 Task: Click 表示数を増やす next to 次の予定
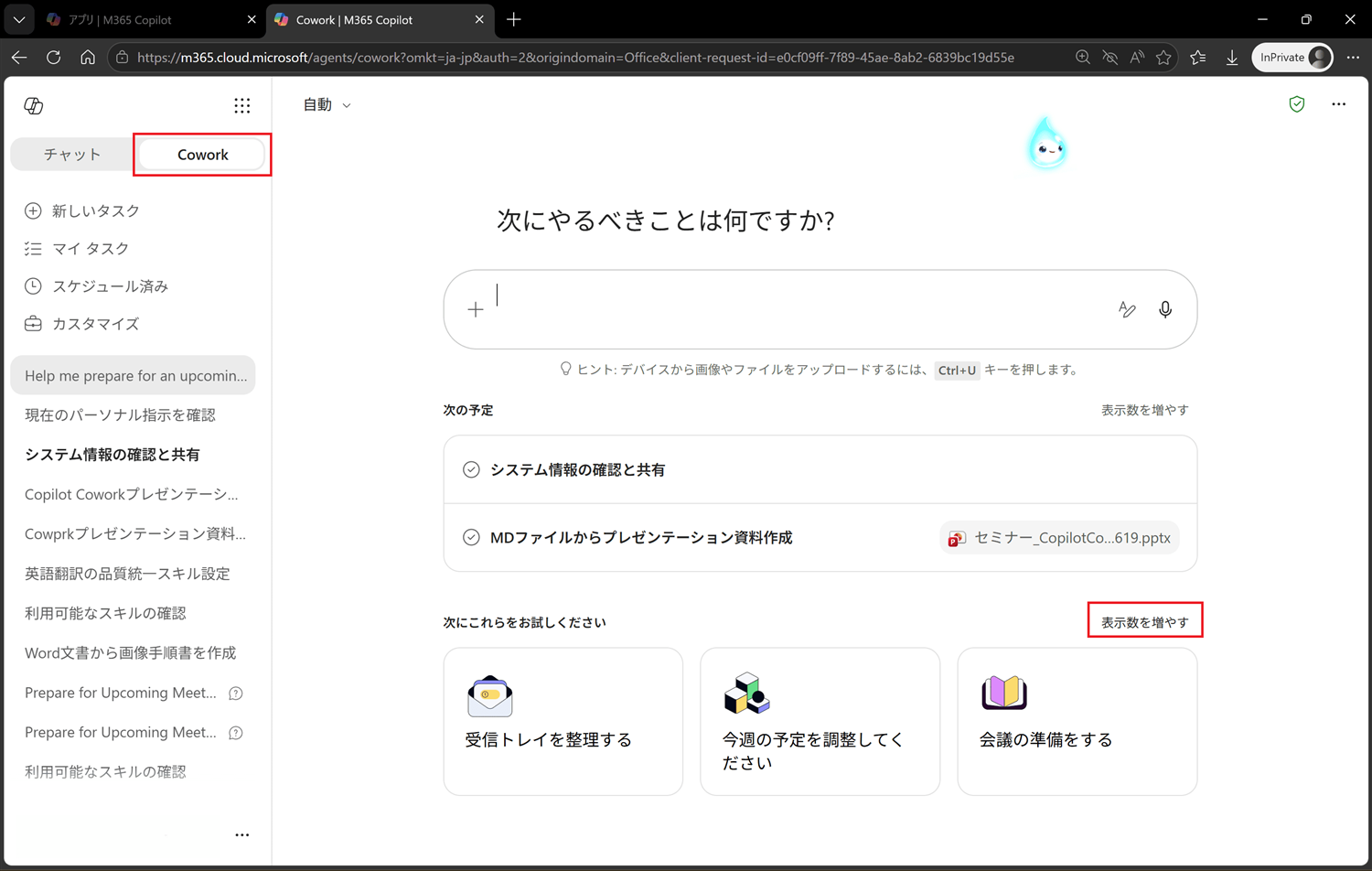point(1144,410)
